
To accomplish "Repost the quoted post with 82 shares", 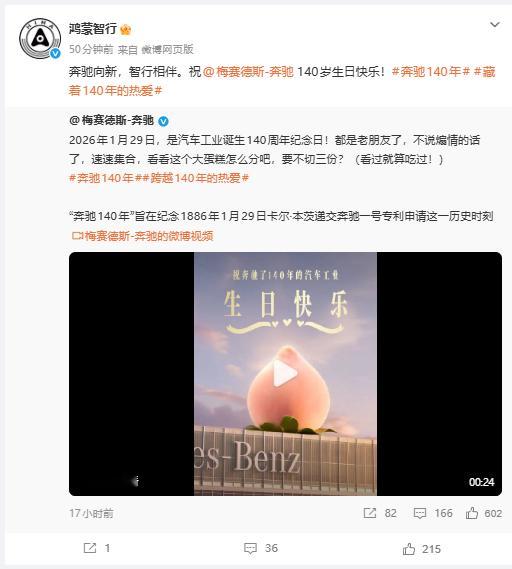I will (x=380, y=513).
